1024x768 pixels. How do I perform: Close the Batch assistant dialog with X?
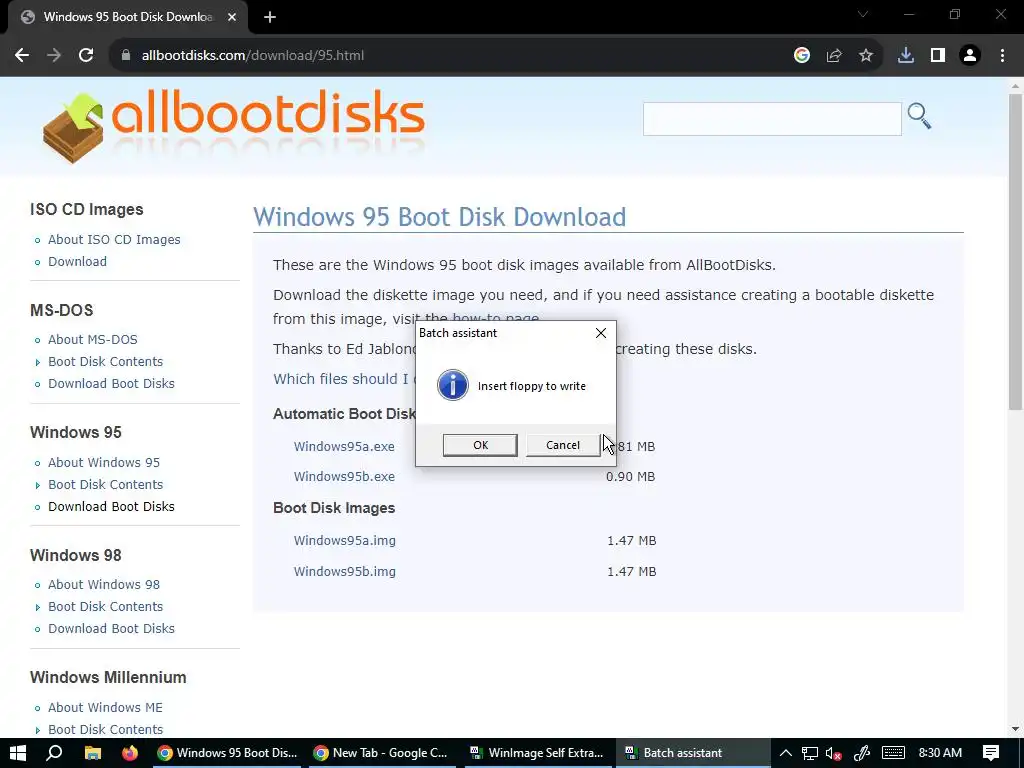click(601, 333)
